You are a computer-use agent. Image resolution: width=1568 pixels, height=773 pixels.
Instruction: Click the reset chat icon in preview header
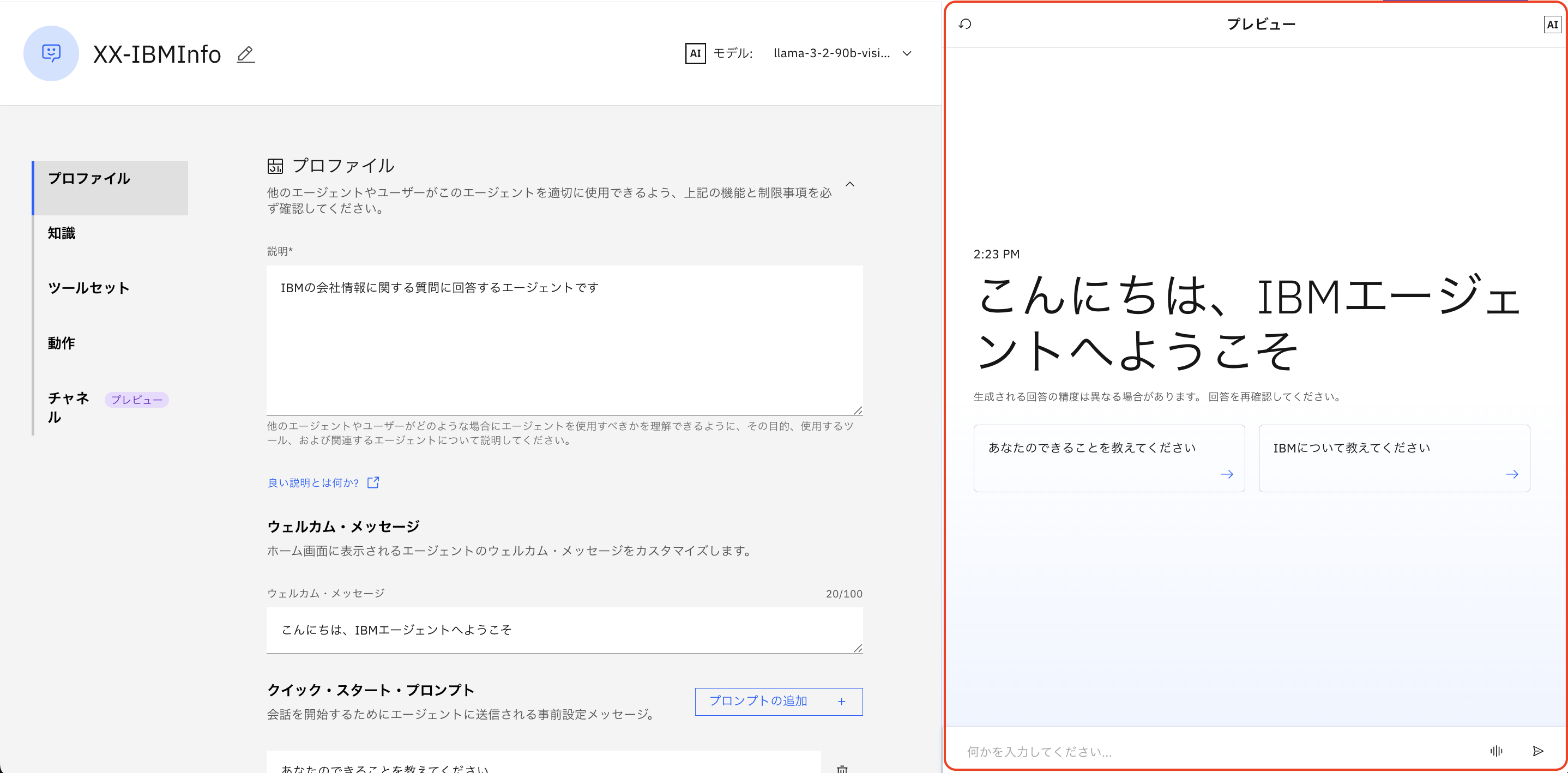click(x=965, y=25)
